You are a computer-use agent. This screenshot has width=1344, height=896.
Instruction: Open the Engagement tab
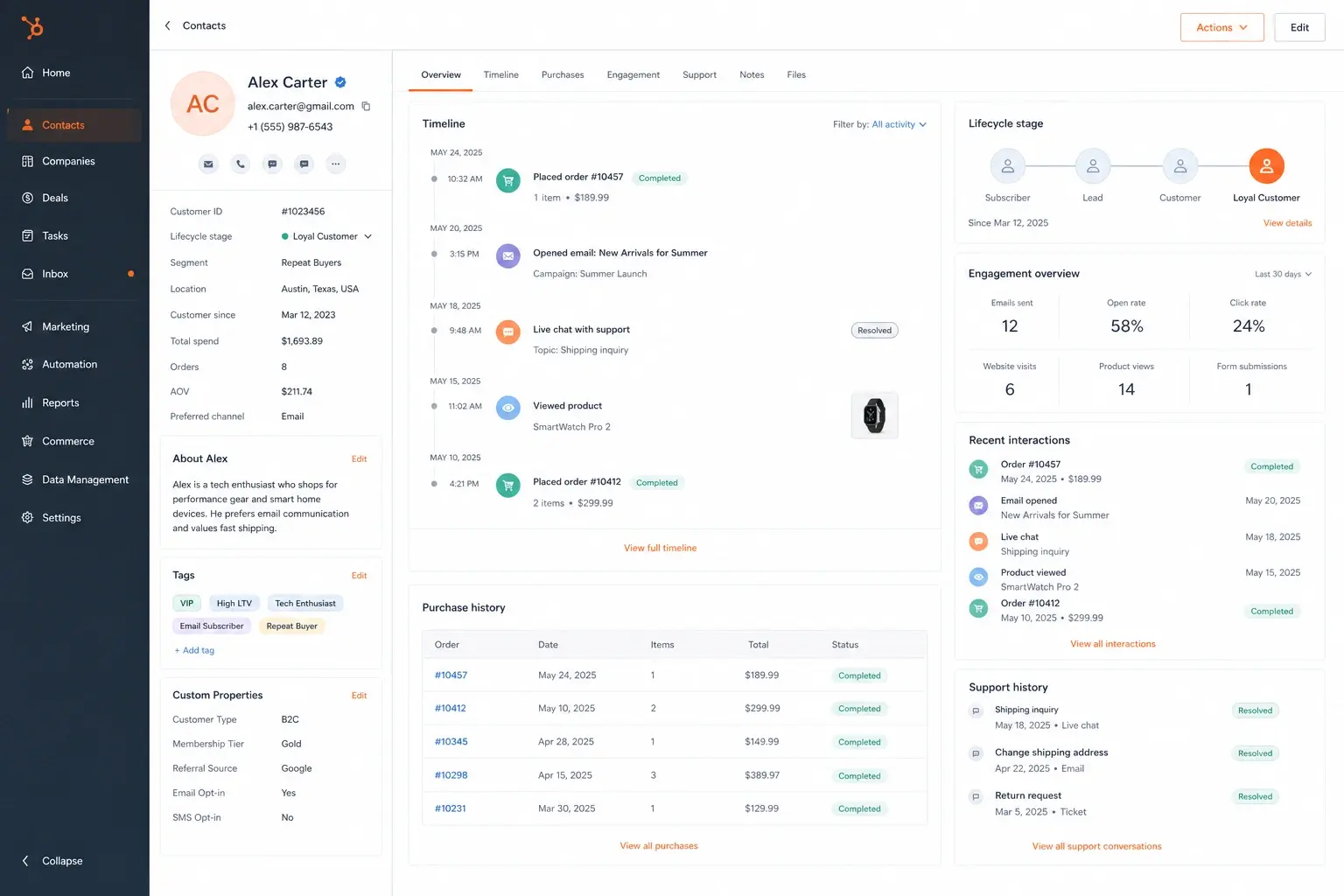(x=633, y=74)
